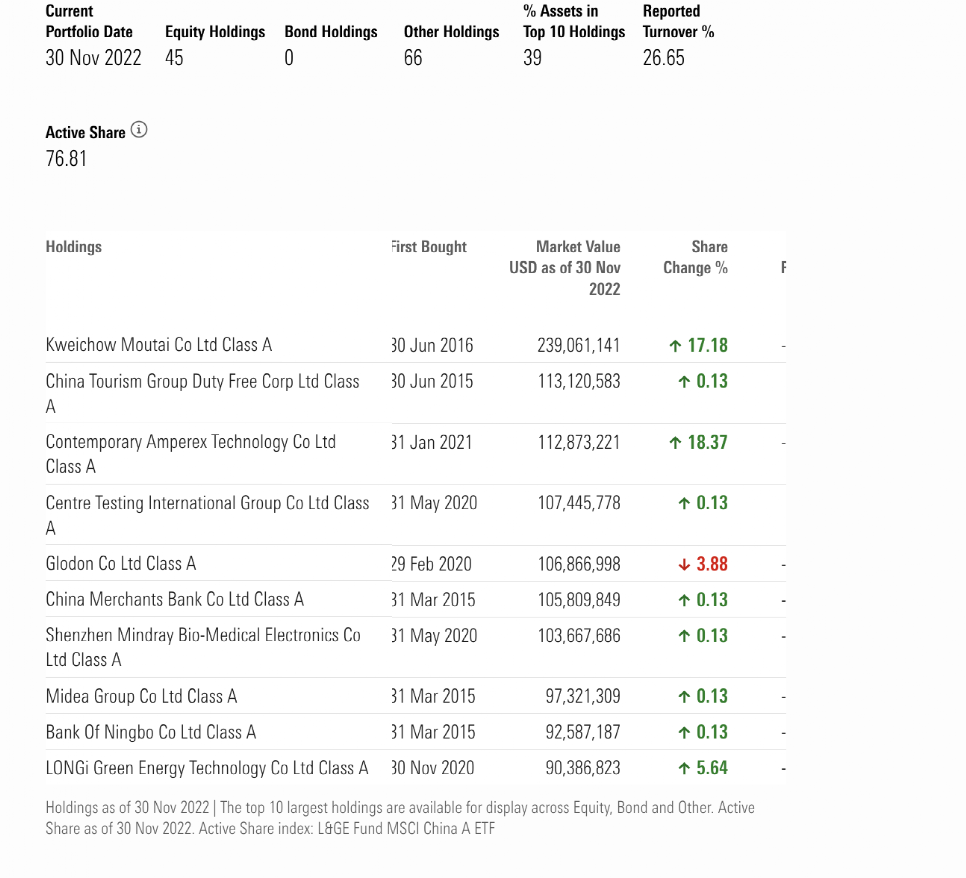The height and width of the screenshot is (878, 966).
Task: Open LONGi Green Energy Technology holding
Action: click(x=207, y=768)
